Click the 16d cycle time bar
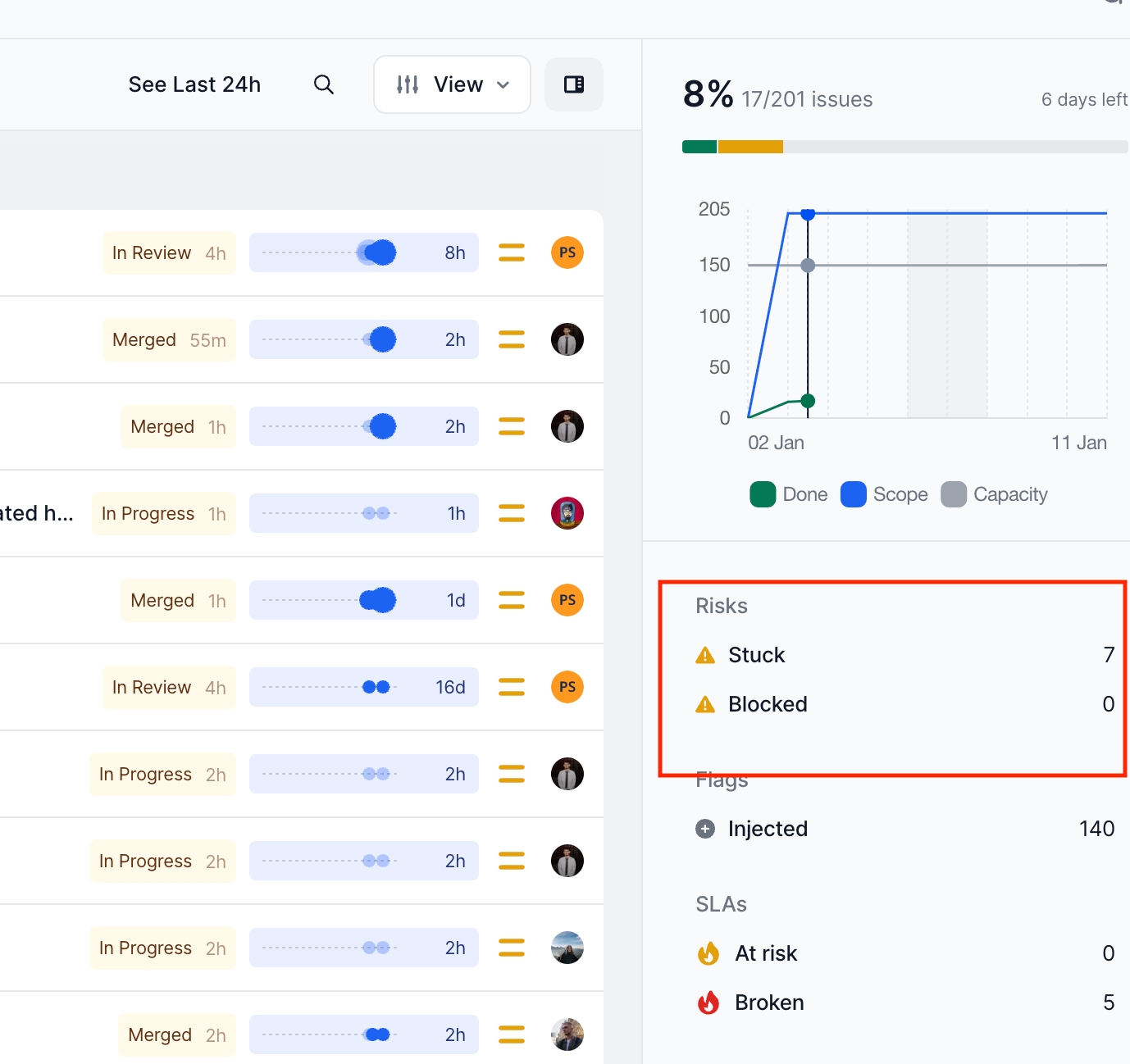Viewport: 1130px width, 1064px height. [x=363, y=687]
